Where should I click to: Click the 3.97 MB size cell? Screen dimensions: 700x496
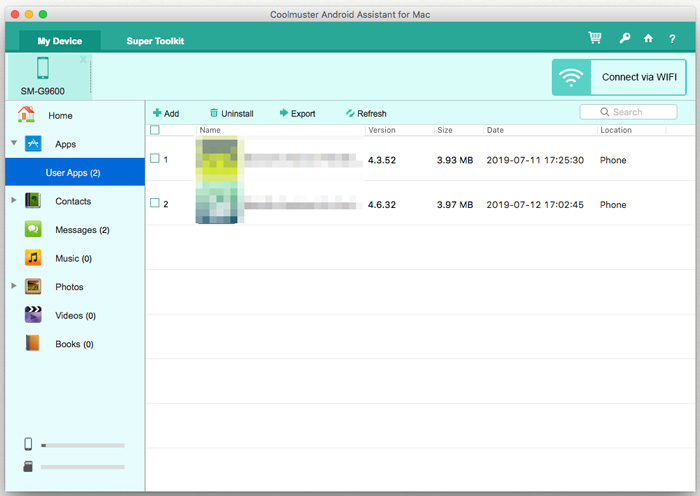click(455, 205)
